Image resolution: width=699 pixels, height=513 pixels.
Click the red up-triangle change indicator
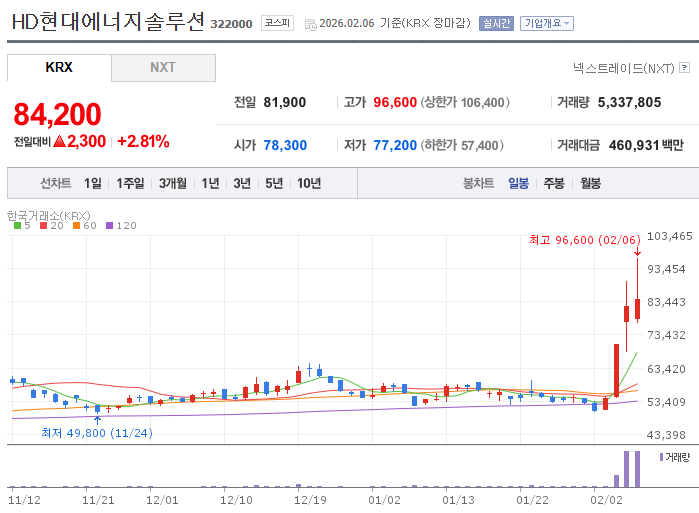(59, 141)
